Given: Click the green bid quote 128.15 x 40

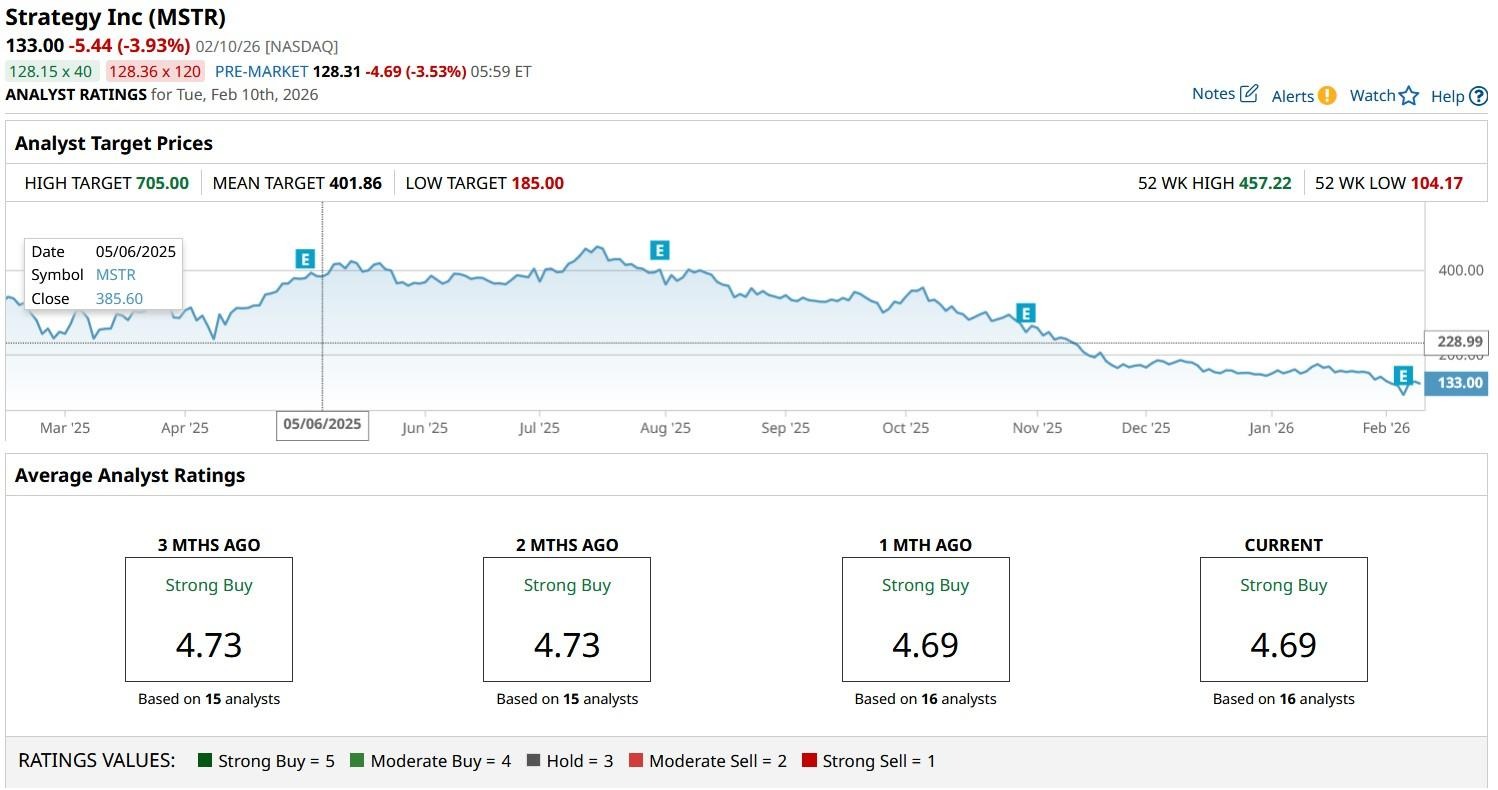Looking at the screenshot, I should [x=50, y=72].
